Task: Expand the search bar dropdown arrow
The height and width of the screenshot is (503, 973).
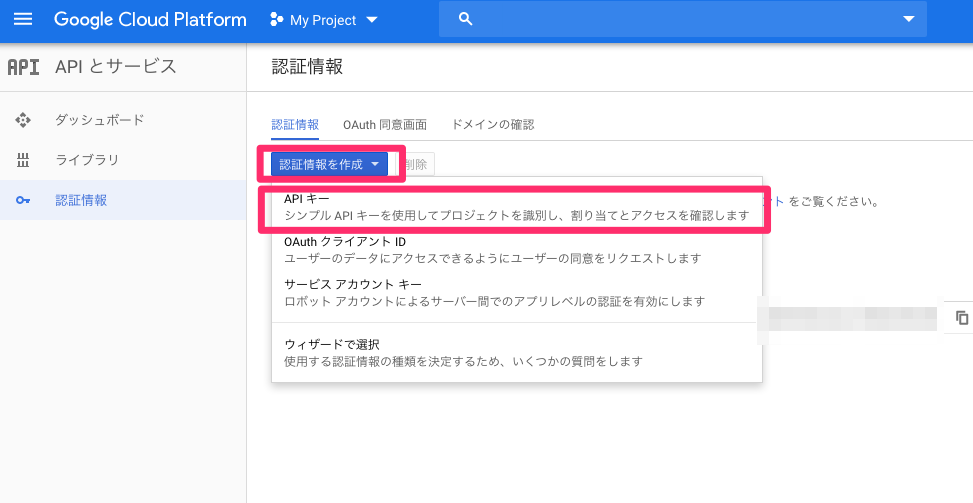Action: tap(909, 19)
